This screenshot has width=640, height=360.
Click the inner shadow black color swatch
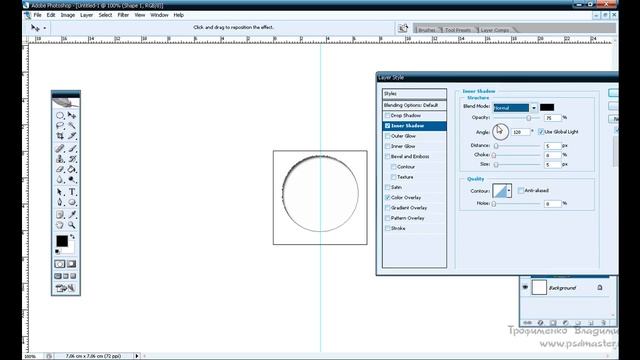point(547,107)
